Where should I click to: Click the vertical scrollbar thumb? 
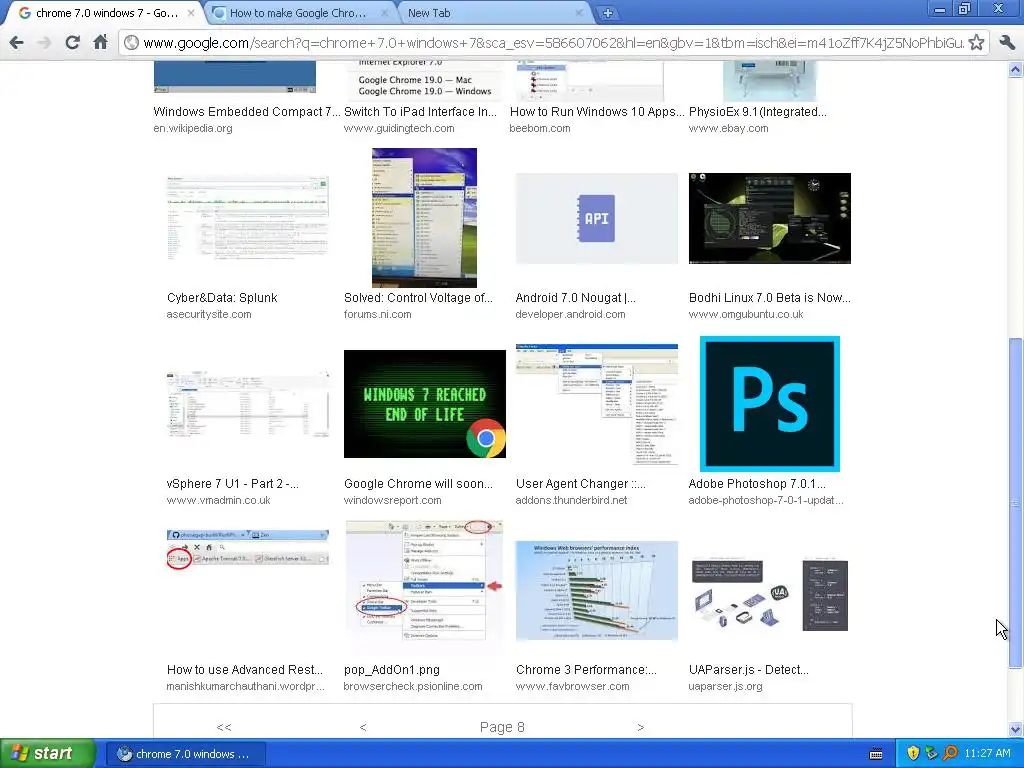(x=1016, y=502)
